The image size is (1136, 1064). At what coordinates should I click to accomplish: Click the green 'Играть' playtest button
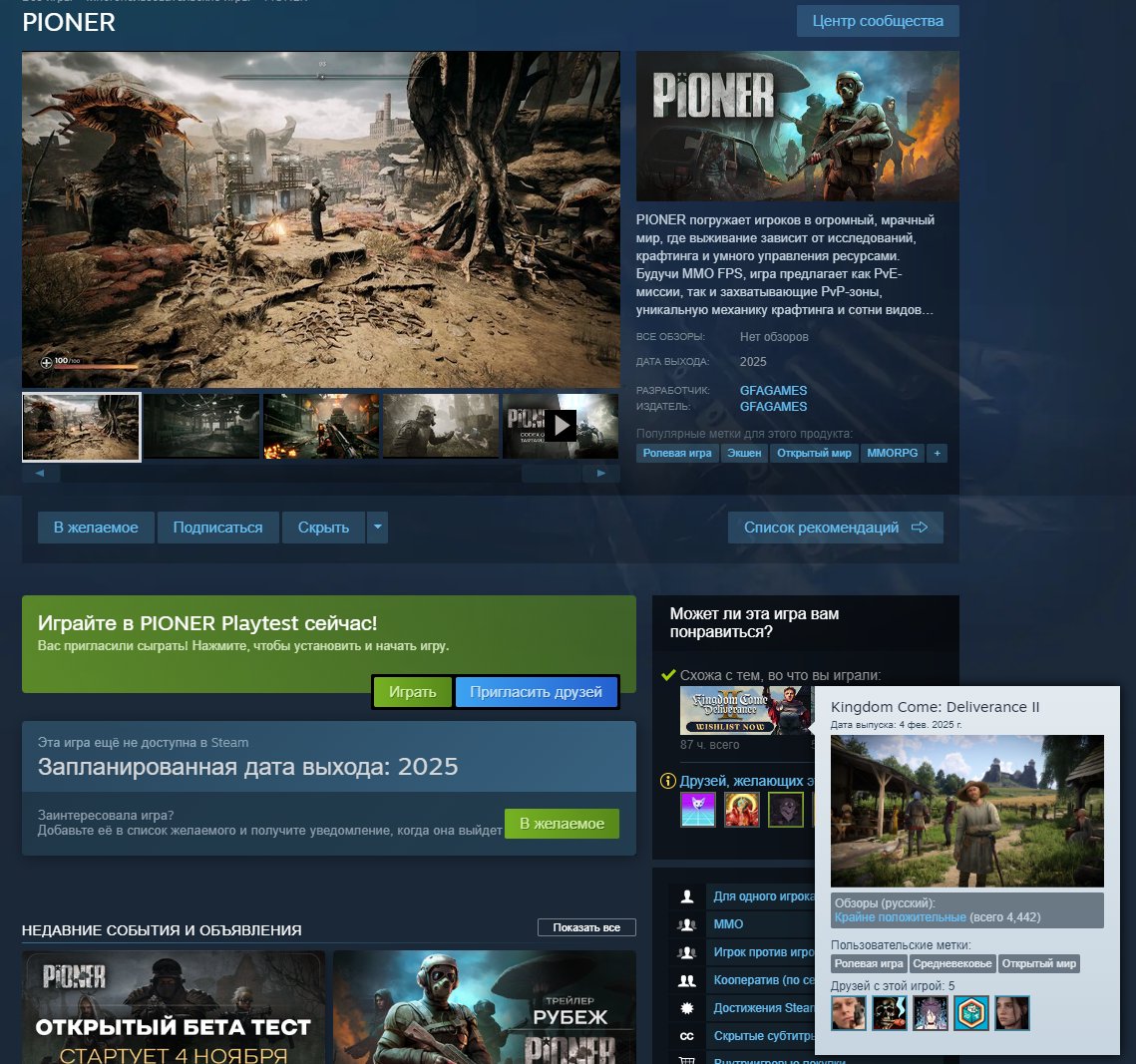pos(412,692)
